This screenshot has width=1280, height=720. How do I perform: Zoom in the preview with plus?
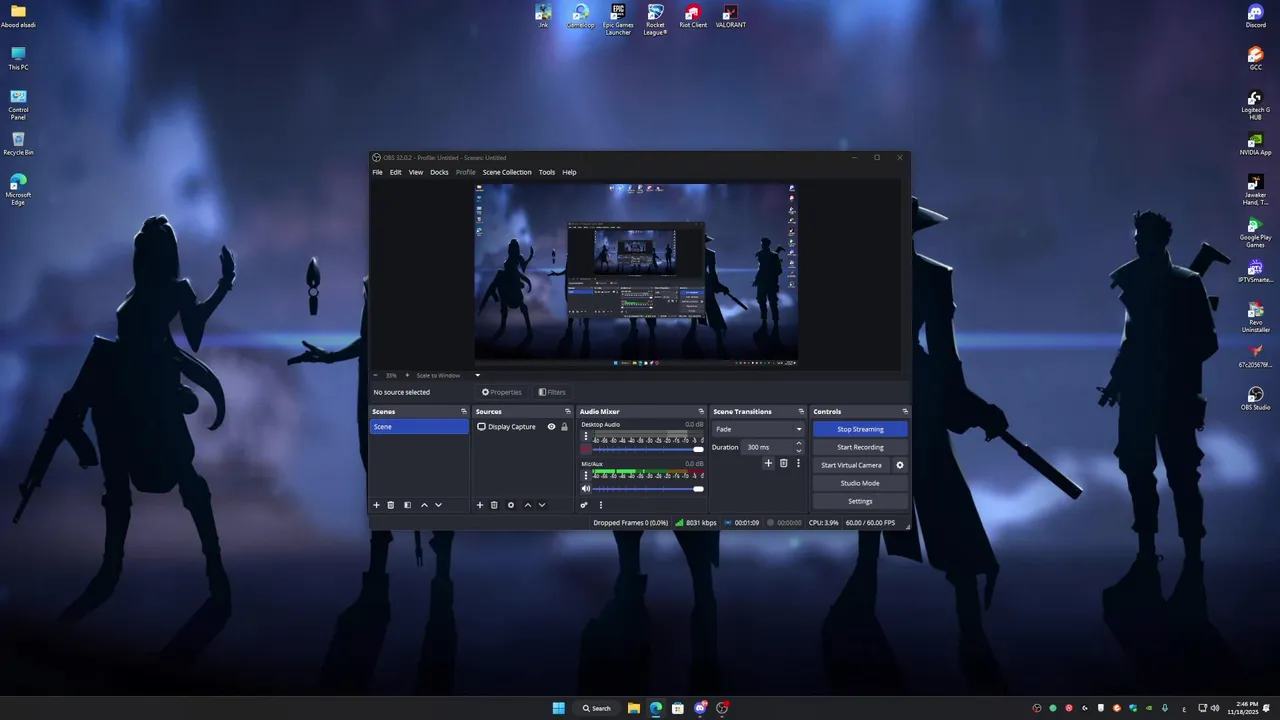(x=407, y=376)
